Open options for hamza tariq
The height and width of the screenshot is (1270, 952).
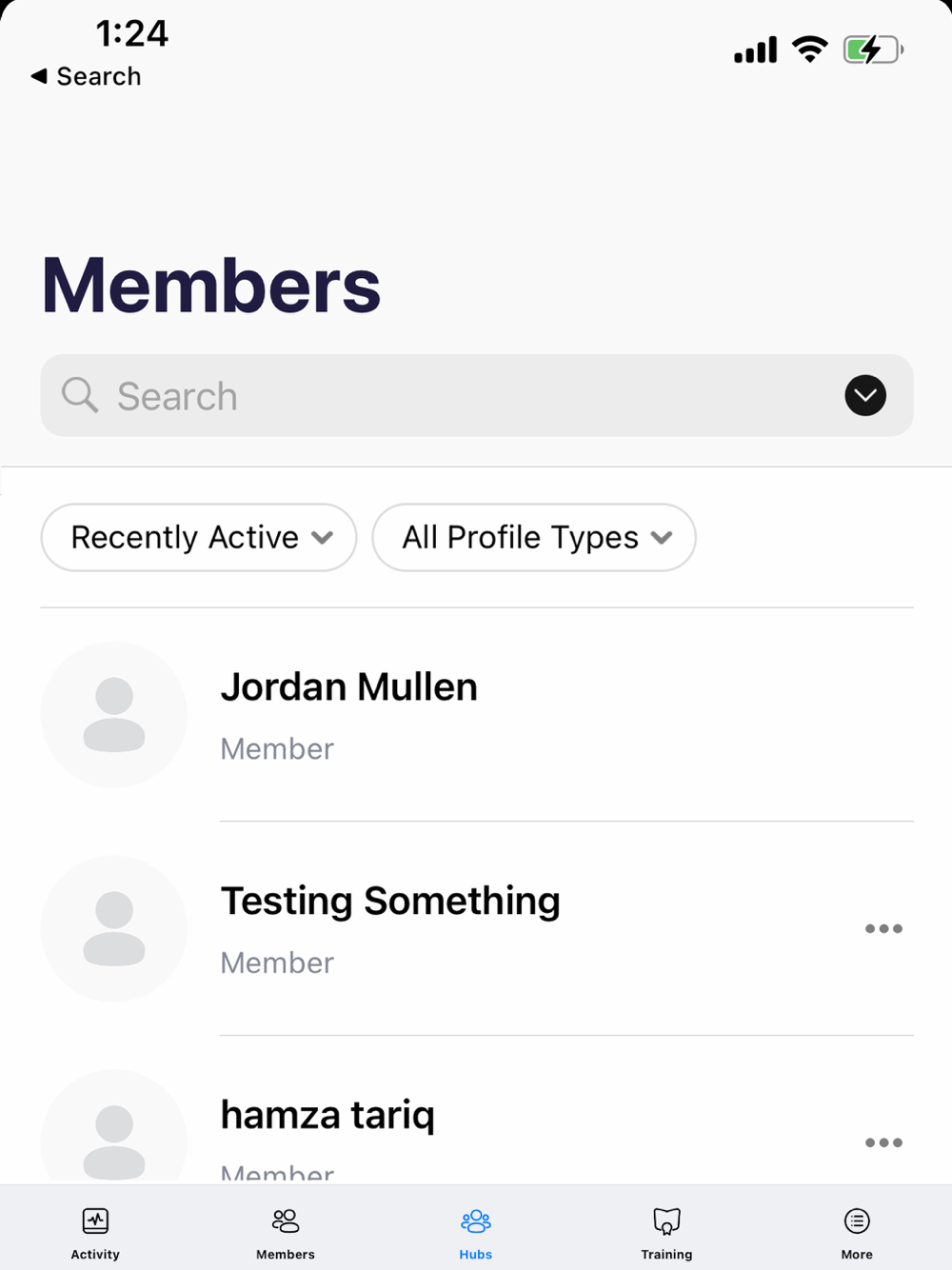(x=883, y=1142)
